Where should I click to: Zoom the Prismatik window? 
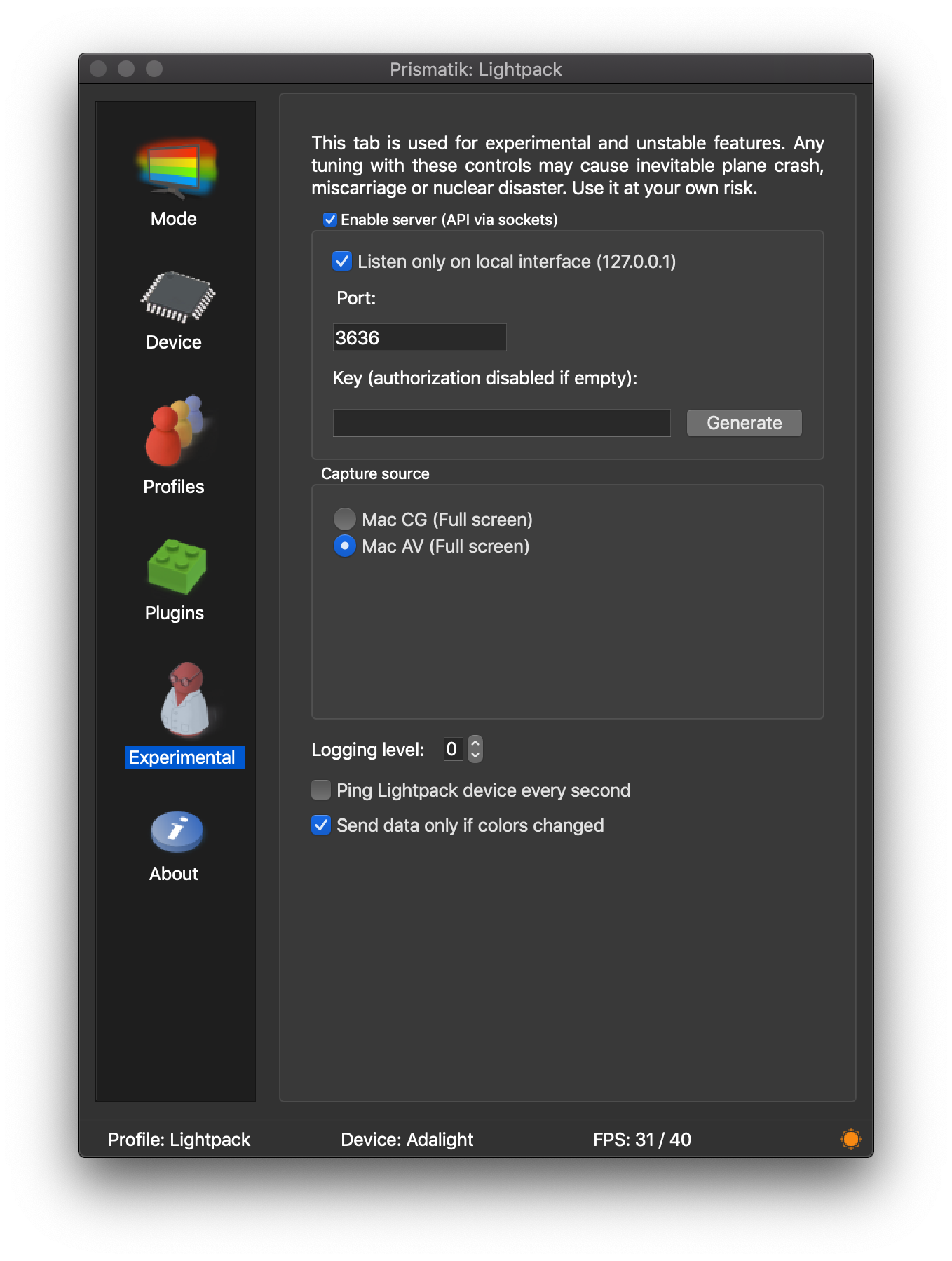tap(154, 69)
